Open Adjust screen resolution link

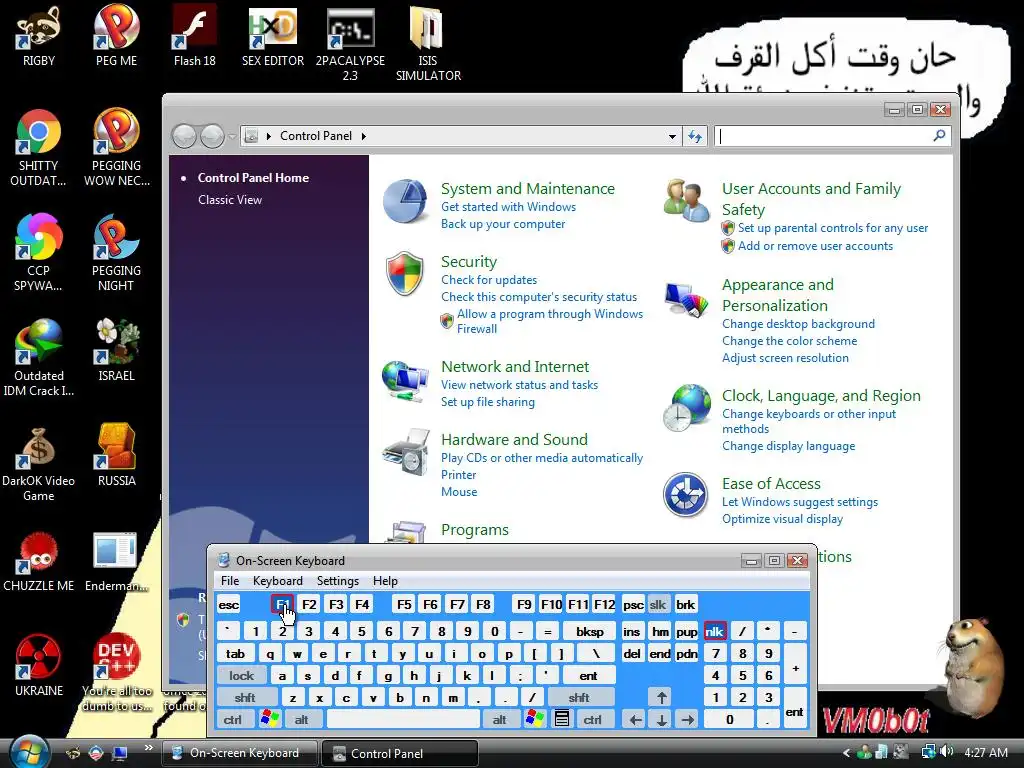[785, 358]
